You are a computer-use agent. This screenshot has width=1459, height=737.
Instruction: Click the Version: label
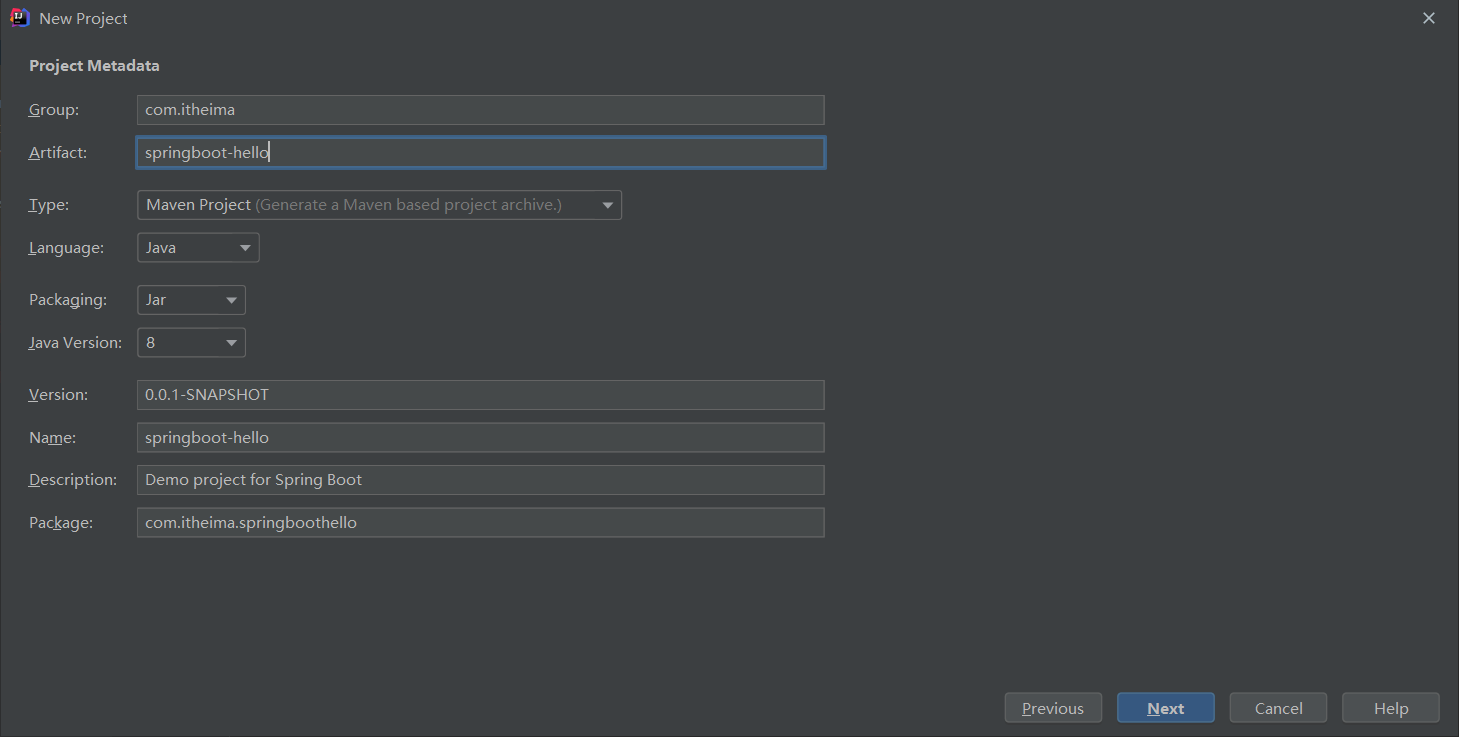[x=58, y=395]
